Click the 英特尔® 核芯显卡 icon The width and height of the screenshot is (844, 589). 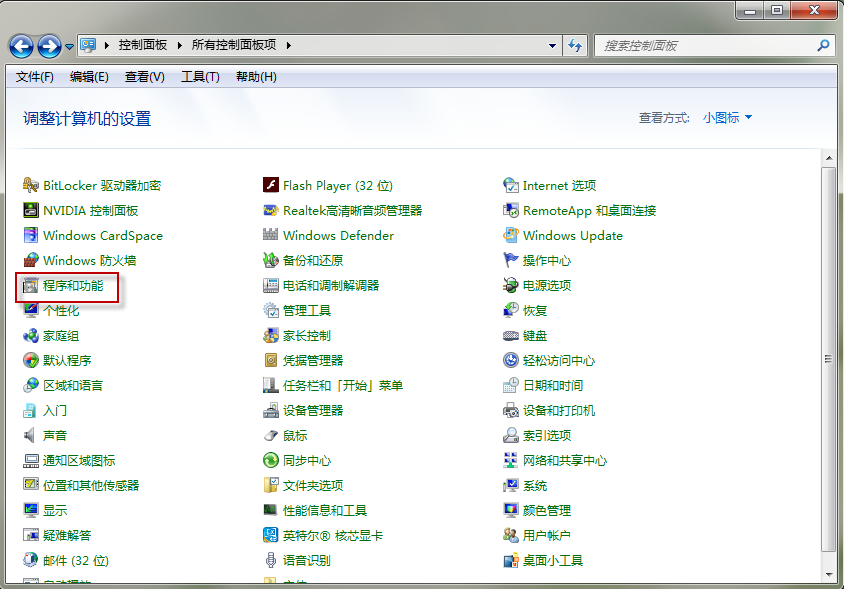pos(271,535)
